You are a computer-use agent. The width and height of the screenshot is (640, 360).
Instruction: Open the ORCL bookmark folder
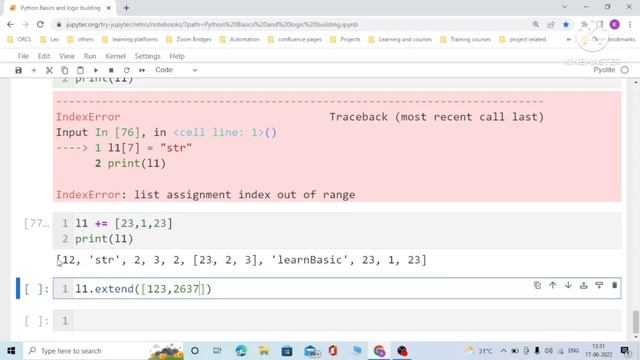click(x=20, y=39)
